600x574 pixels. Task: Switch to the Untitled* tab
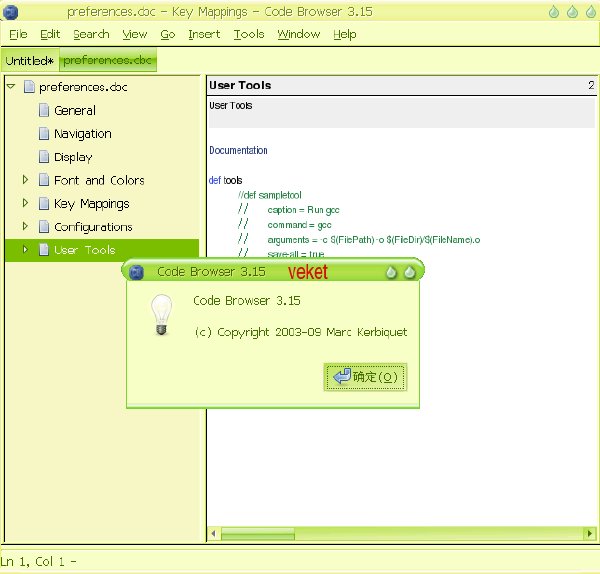pos(30,60)
